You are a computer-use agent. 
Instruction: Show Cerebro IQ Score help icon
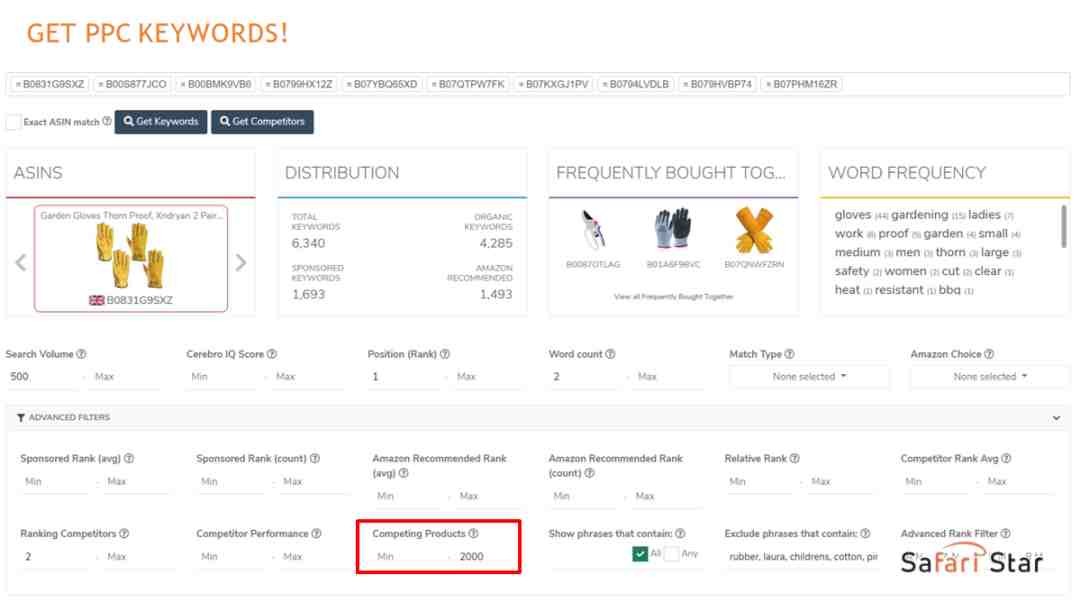pyautogui.click(x=272, y=354)
